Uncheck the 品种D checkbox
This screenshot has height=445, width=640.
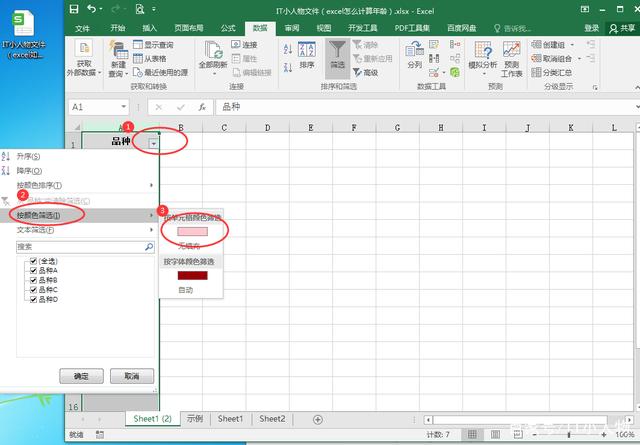coord(33,299)
